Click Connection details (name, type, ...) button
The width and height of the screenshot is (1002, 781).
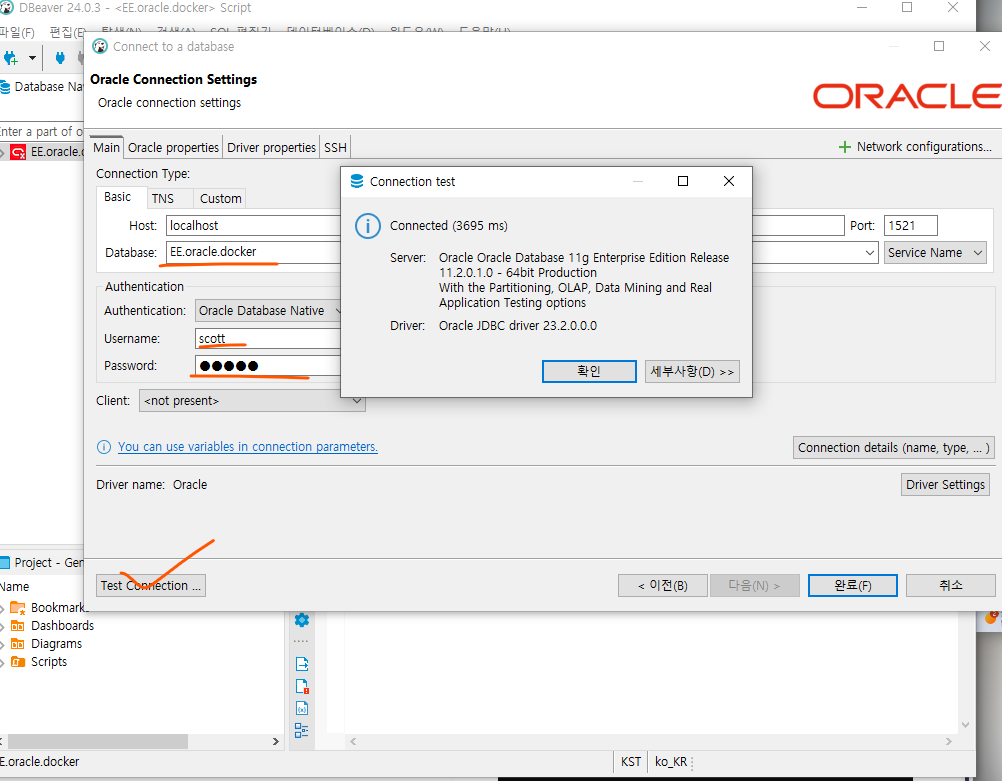click(x=893, y=448)
